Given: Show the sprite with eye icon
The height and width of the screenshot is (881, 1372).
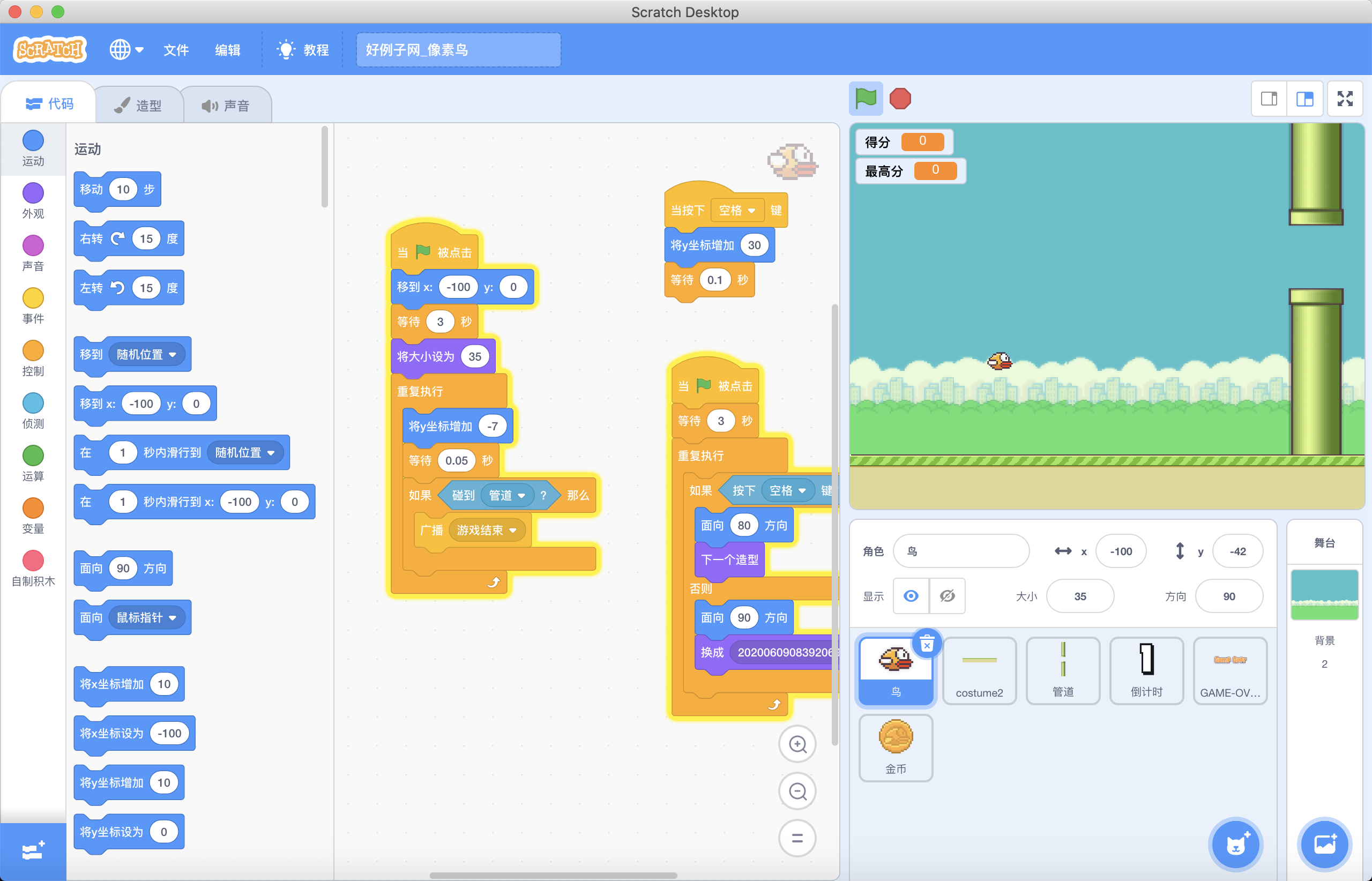Looking at the screenshot, I should tap(911, 596).
